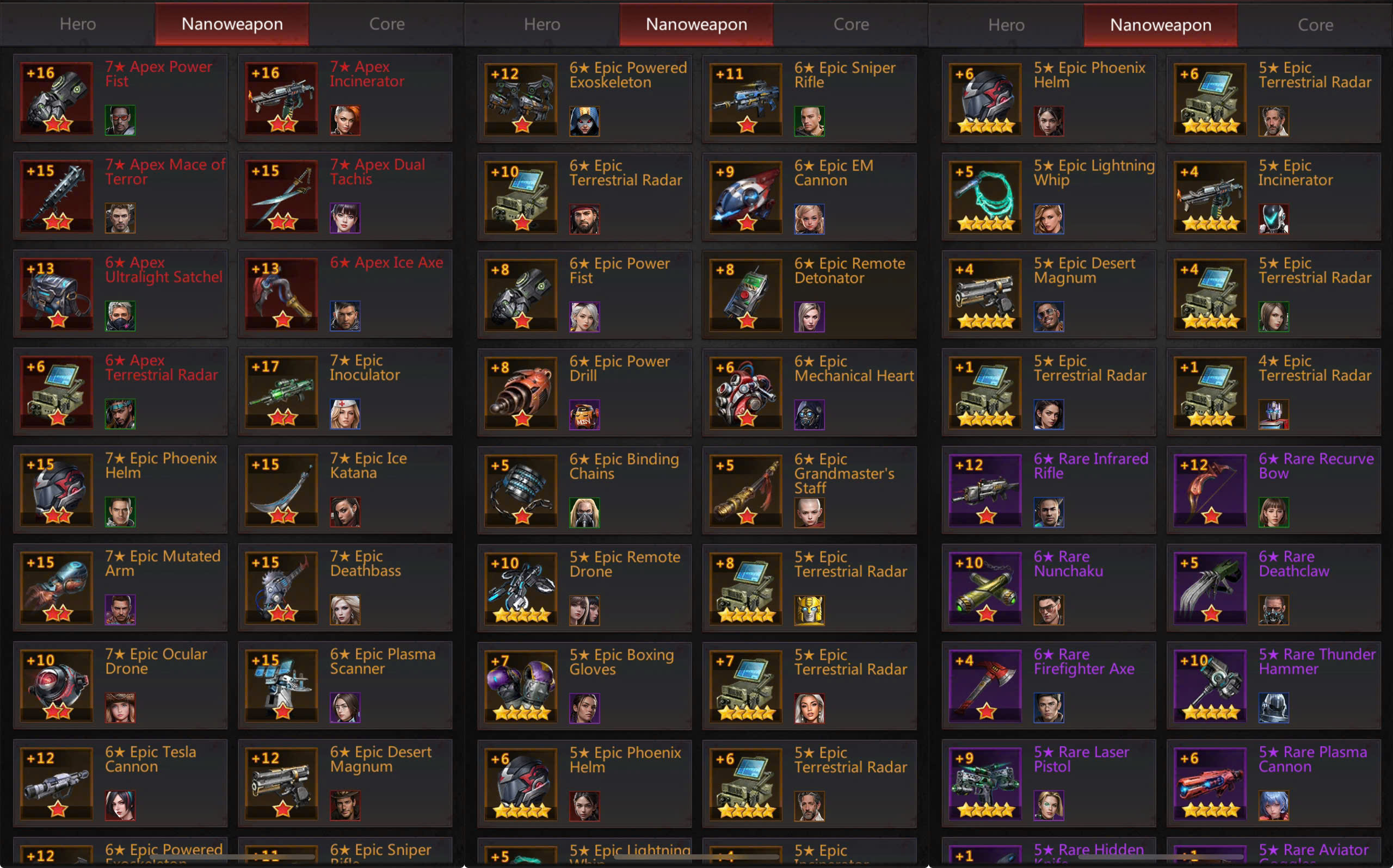Select the 6★ Rare Nunchaku icon
1393x868 pixels.
[x=985, y=588]
